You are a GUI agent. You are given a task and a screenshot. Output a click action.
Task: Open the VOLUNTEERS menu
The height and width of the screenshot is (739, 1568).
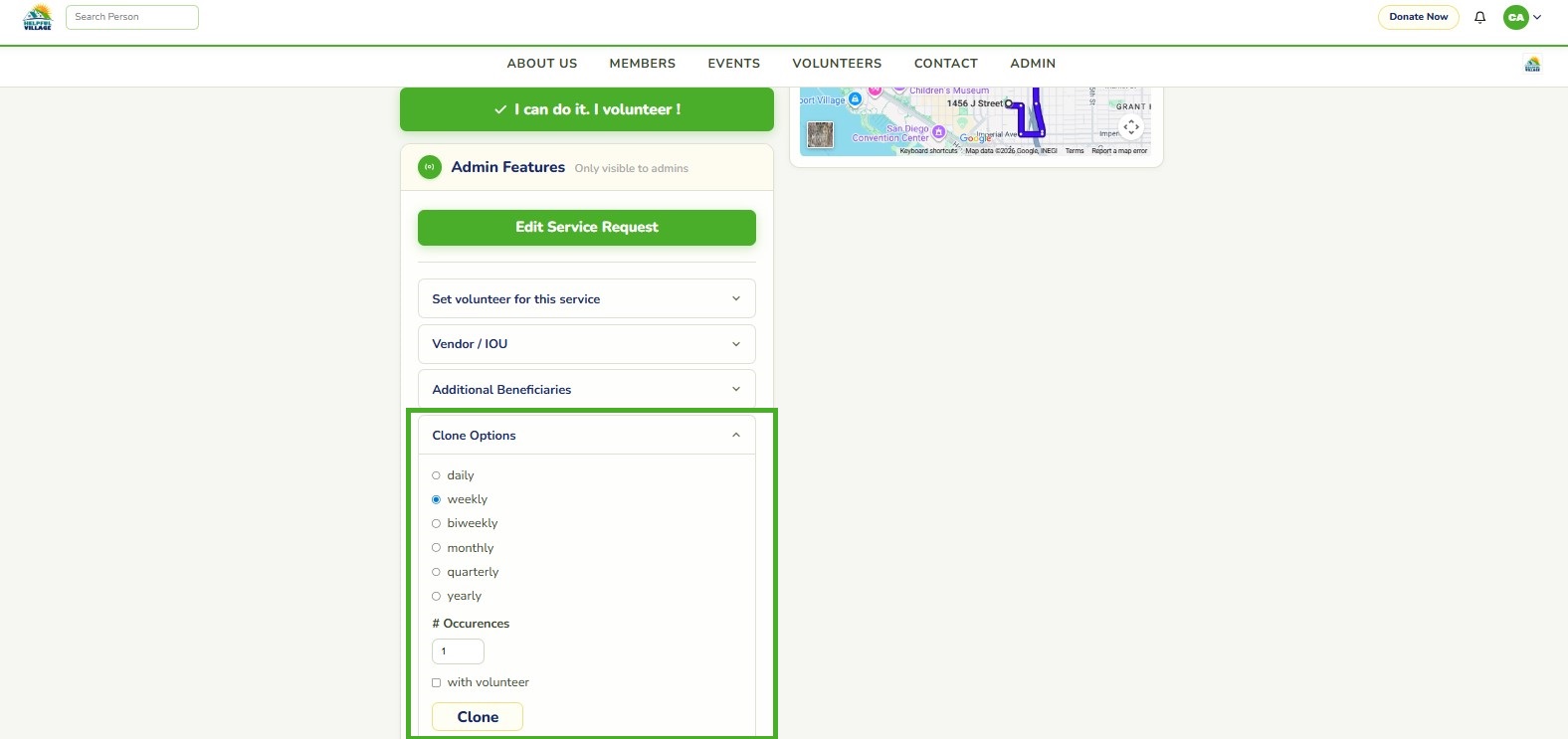837,64
